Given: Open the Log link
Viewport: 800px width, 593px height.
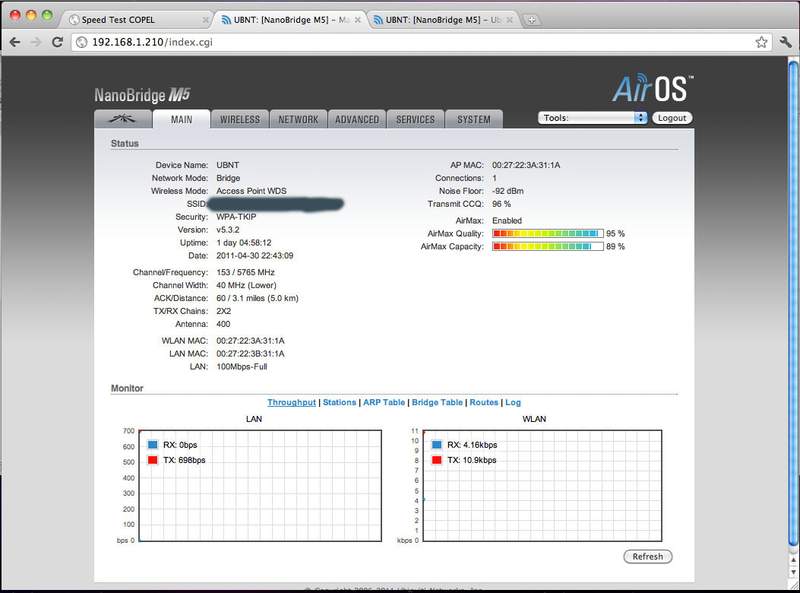Looking at the screenshot, I should pos(513,402).
